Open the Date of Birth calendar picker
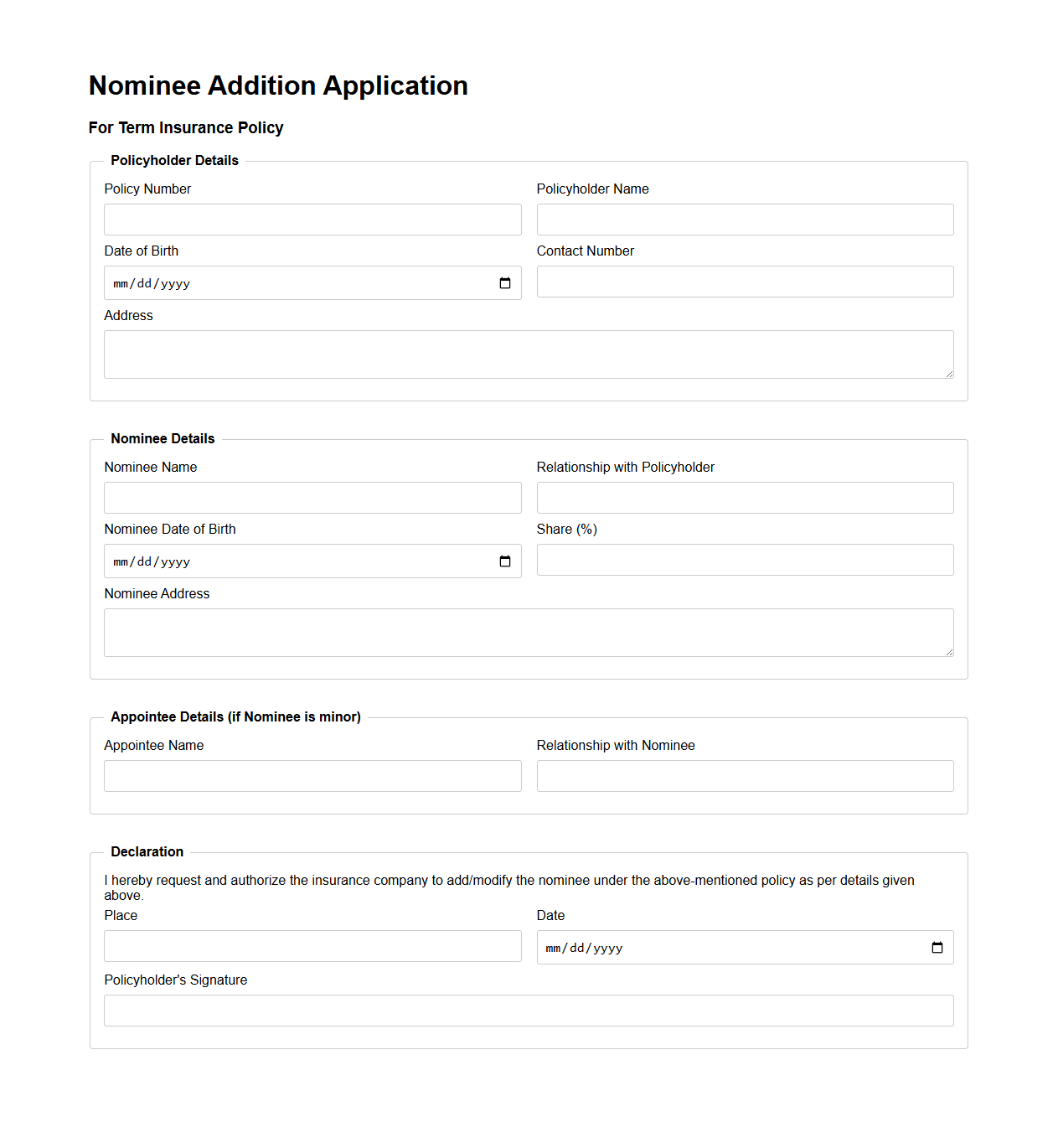Image resolution: width=1058 pixels, height=1148 pixels. (x=505, y=283)
